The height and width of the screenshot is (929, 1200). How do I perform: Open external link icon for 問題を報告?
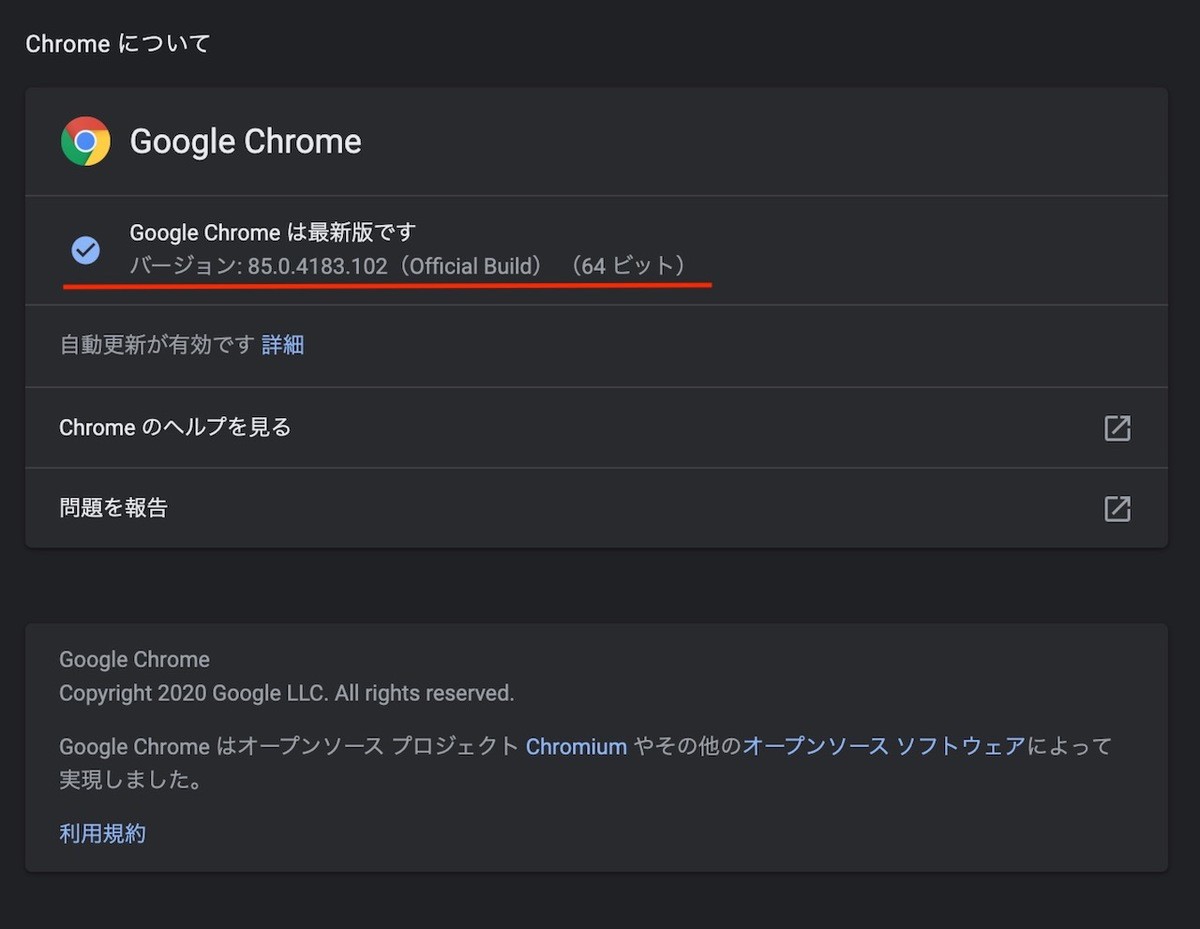[x=1117, y=508]
